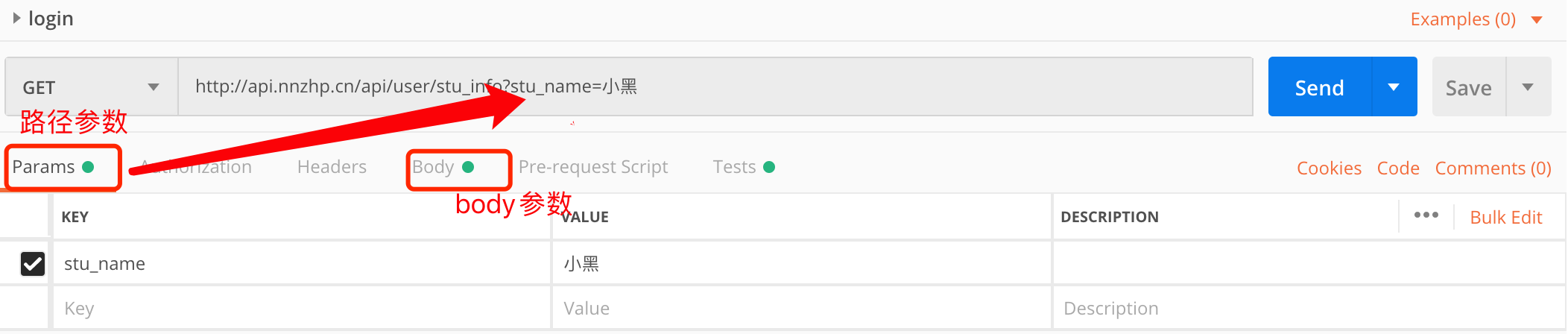Open the Save options dropdown arrow

pos(1528,87)
